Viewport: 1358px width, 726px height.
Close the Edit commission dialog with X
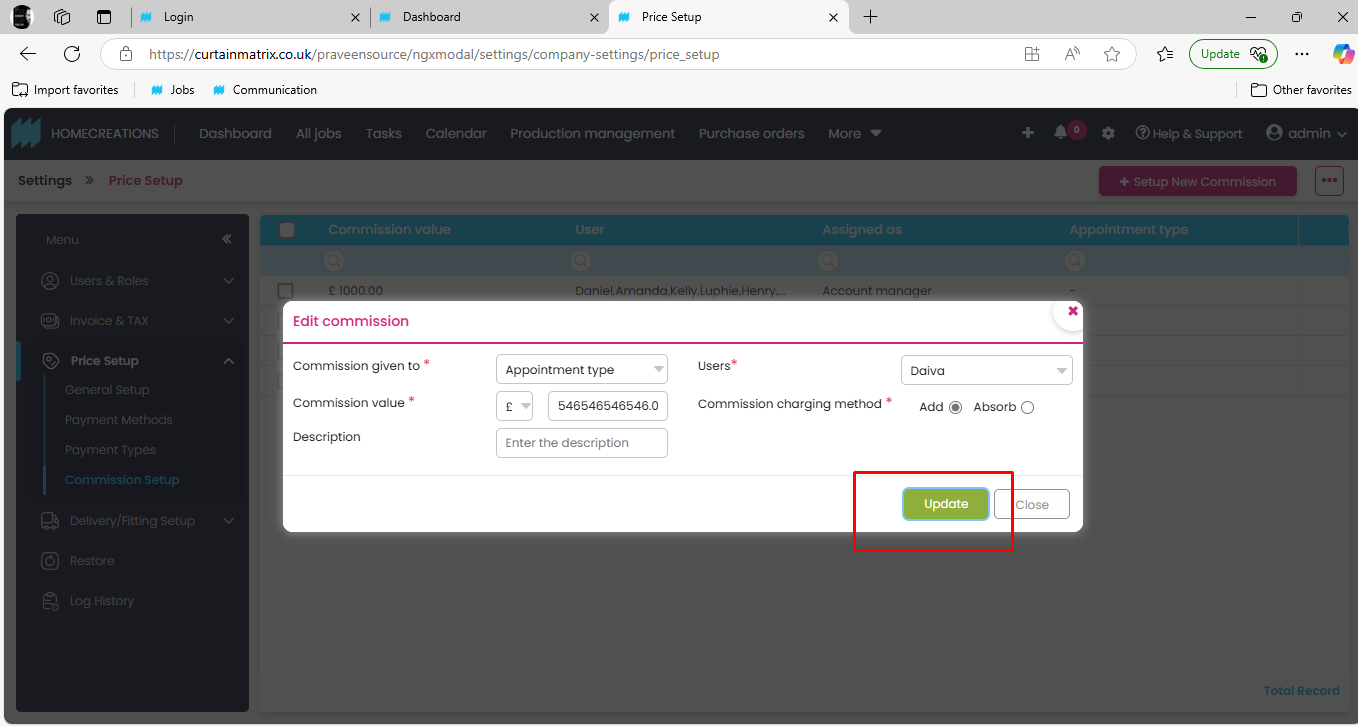click(1072, 311)
